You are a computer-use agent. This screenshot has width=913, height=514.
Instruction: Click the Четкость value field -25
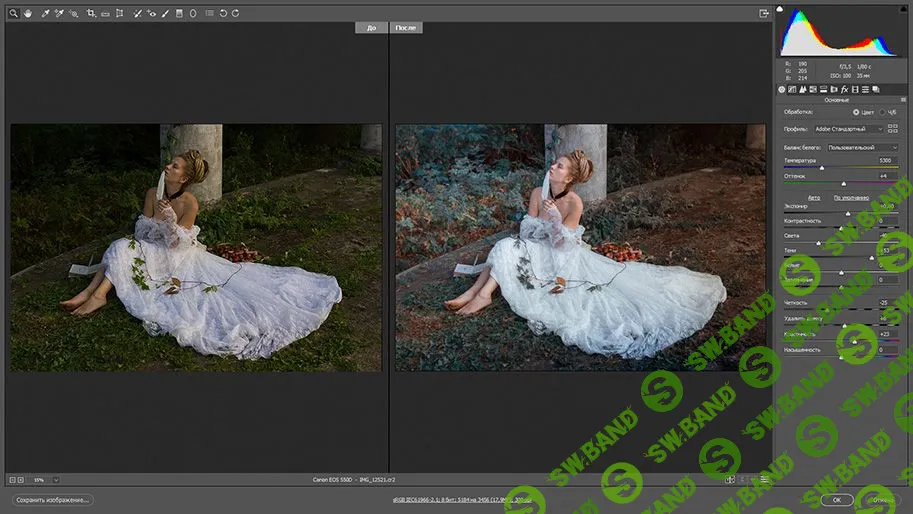(x=888, y=303)
